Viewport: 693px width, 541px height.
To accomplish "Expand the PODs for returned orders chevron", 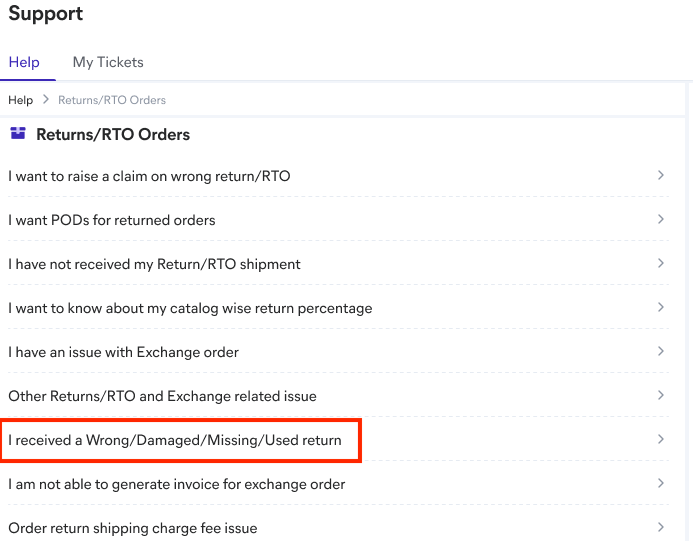I will click(661, 220).
